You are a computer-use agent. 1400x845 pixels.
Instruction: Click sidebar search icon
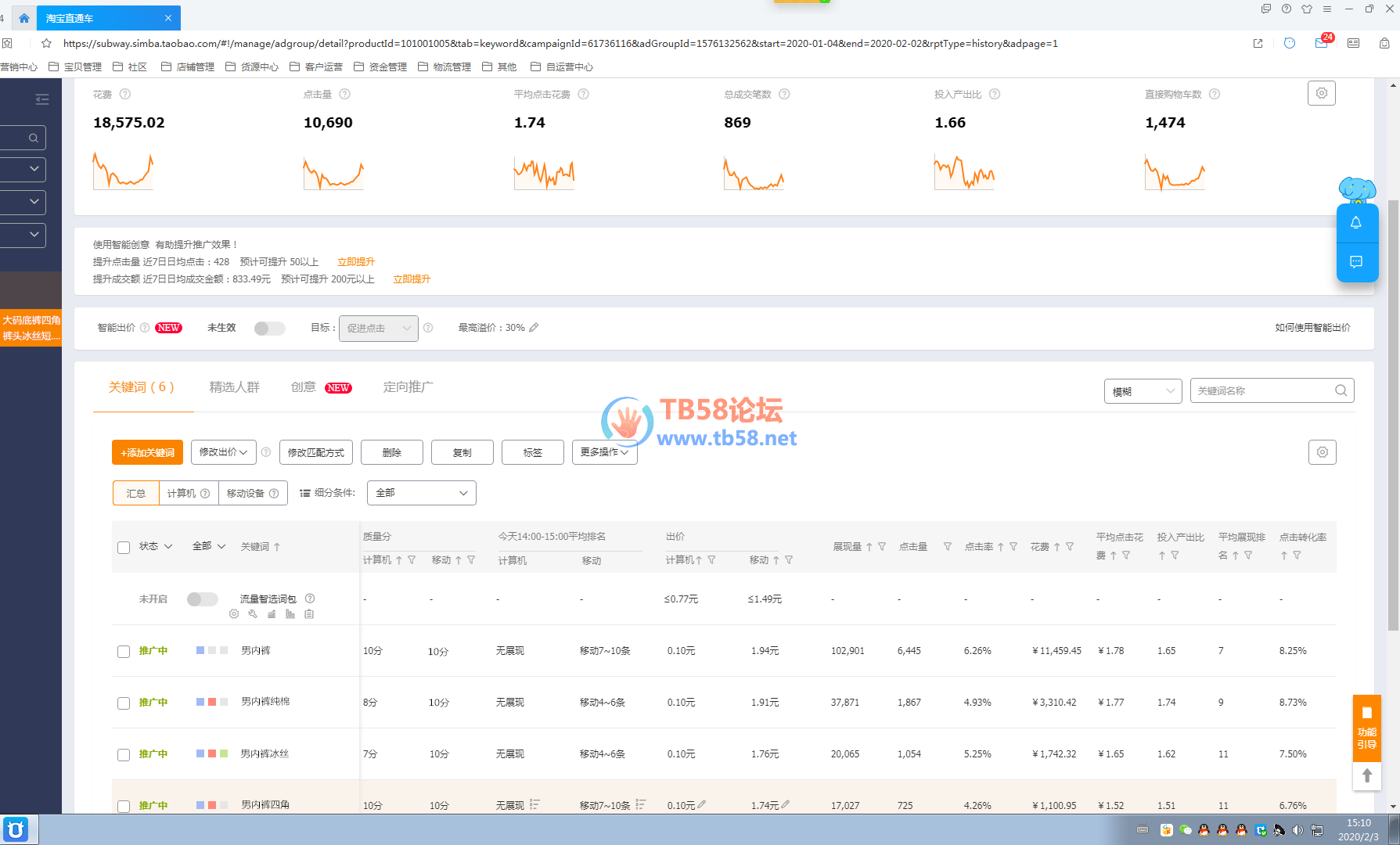[33, 138]
